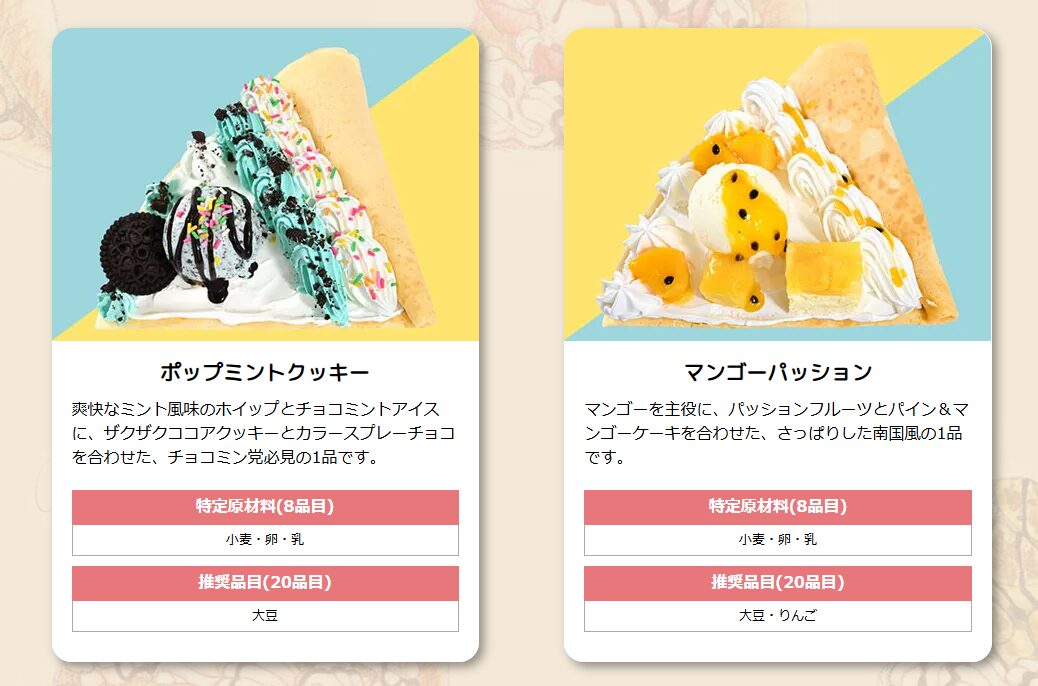
Task: Click 推奨品目(20品目) header in left card
Action: (x=265, y=583)
